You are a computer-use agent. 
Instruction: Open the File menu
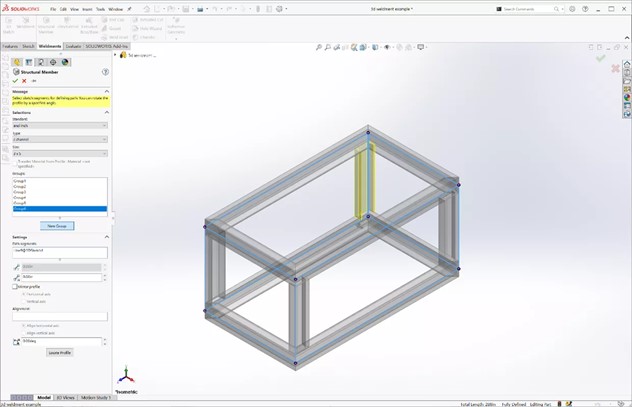coord(53,9)
